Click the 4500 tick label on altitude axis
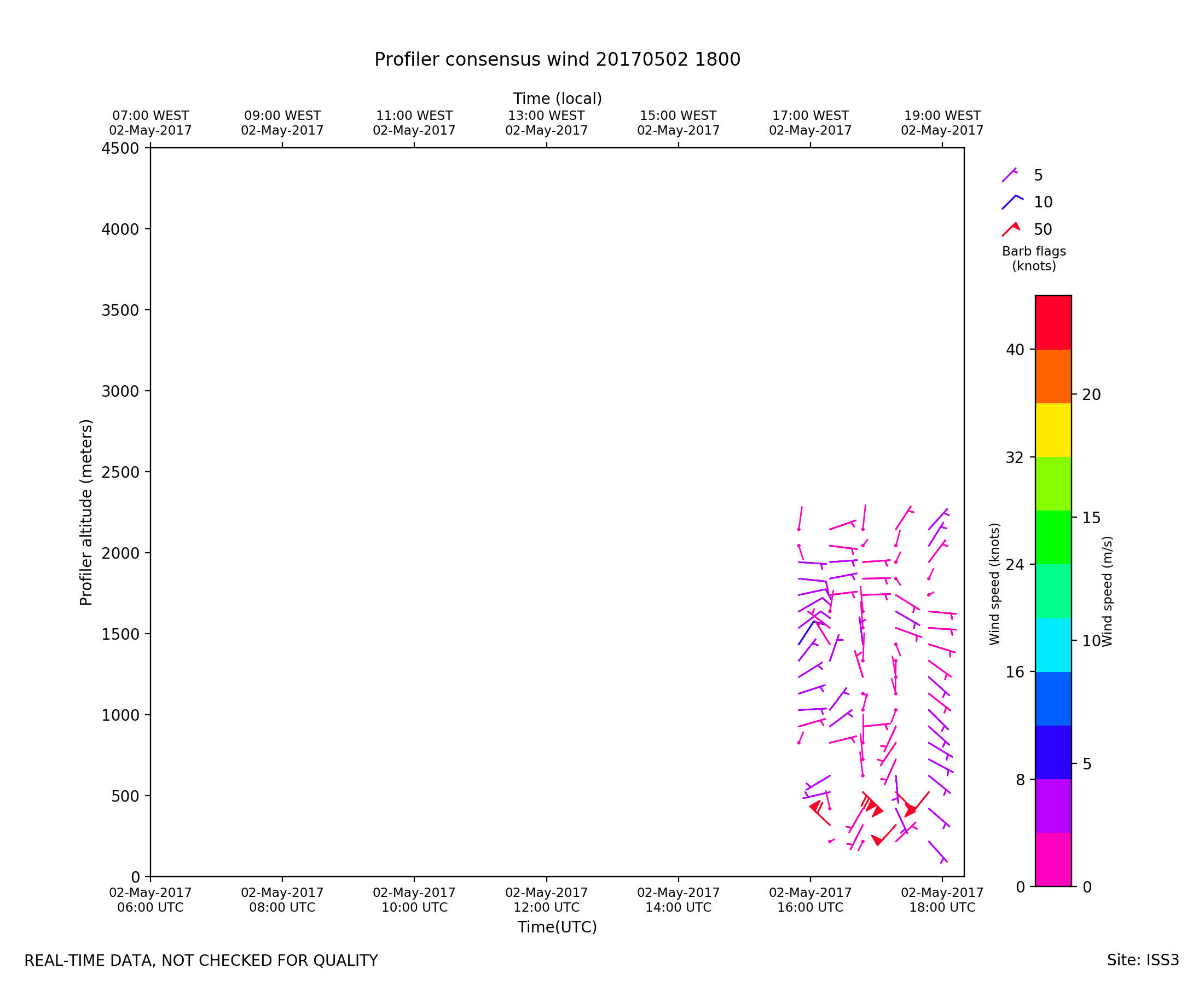The width and height of the screenshot is (1204, 985). point(120,149)
